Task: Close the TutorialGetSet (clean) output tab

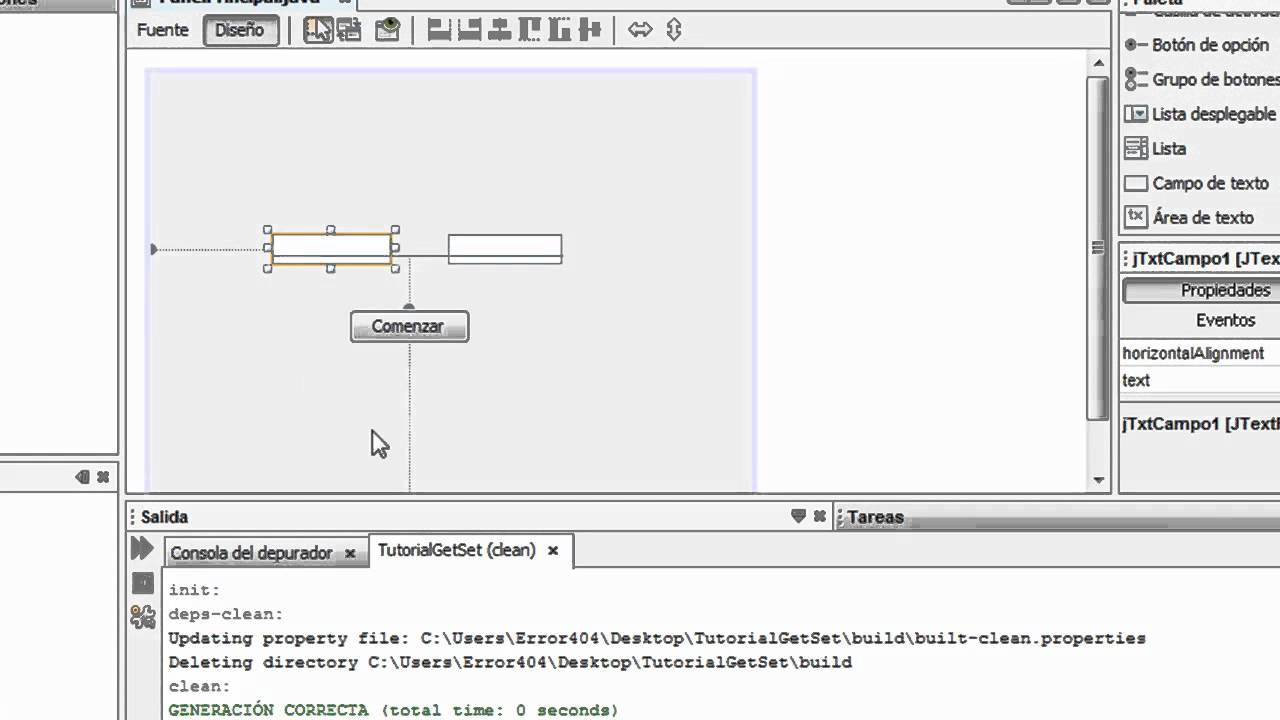Action: click(x=552, y=551)
